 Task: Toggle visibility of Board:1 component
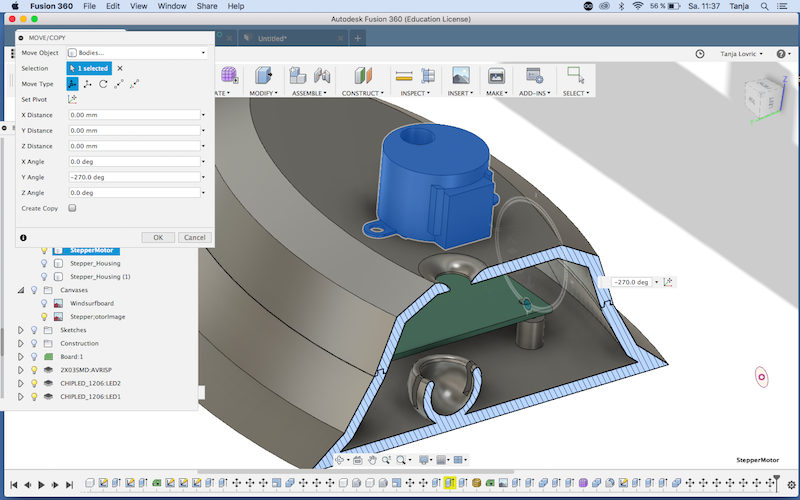pyautogui.click(x=34, y=357)
